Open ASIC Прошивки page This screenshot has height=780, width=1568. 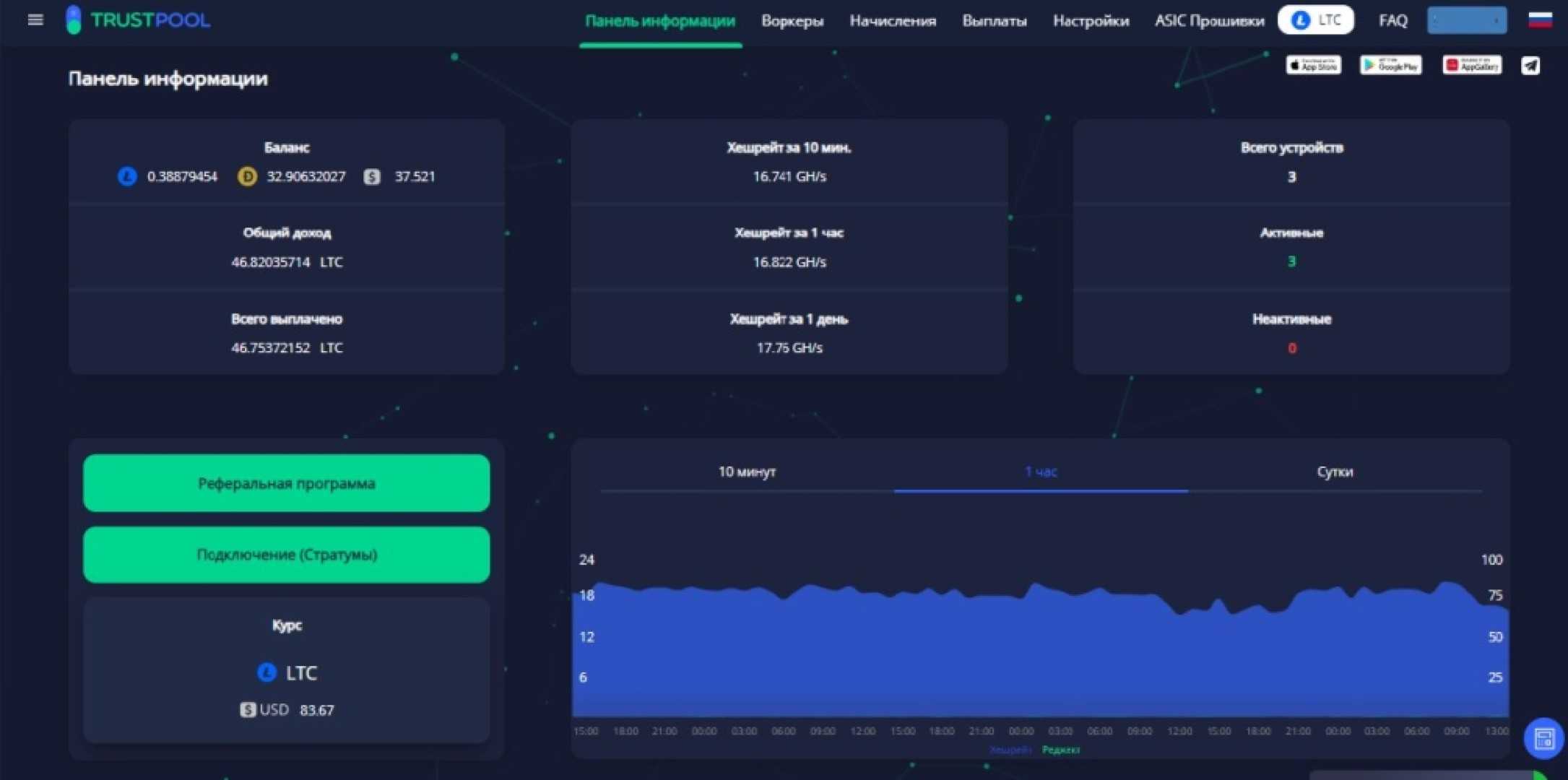click(x=1210, y=21)
